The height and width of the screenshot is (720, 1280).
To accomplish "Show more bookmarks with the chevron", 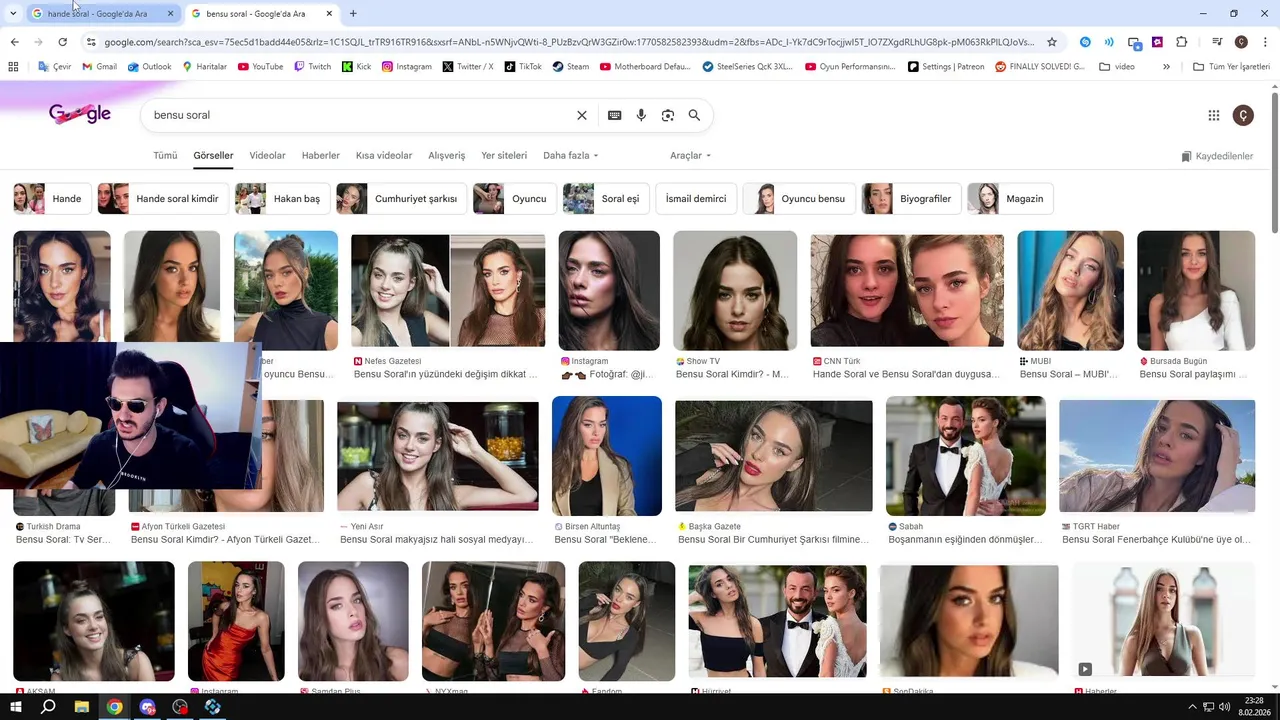I will 1166,67.
